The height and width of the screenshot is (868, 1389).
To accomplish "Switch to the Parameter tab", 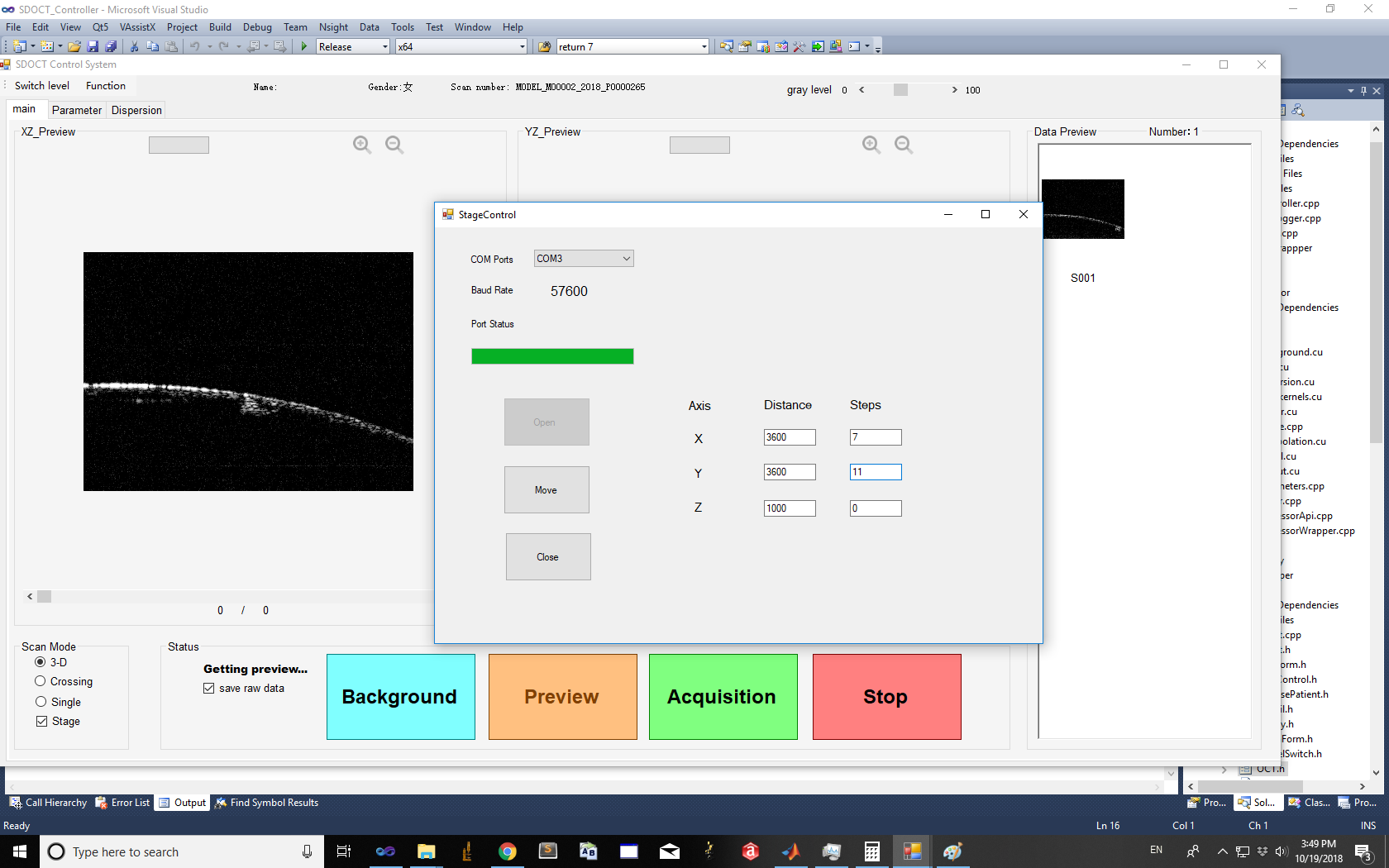I will pyautogui.click(x=77, y=110).
